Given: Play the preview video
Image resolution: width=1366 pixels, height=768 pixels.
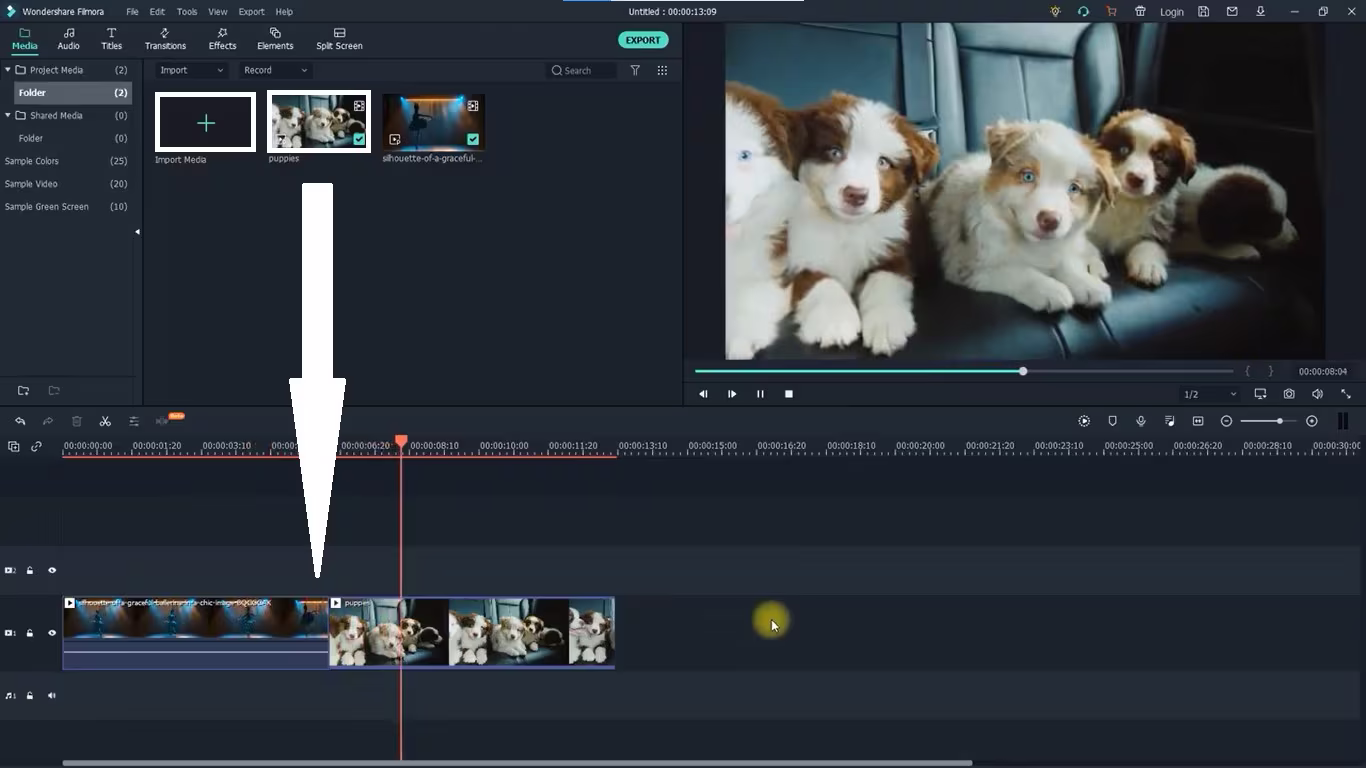Looking at the screenshot, I should pyautogui.click(x=732, y=394).
